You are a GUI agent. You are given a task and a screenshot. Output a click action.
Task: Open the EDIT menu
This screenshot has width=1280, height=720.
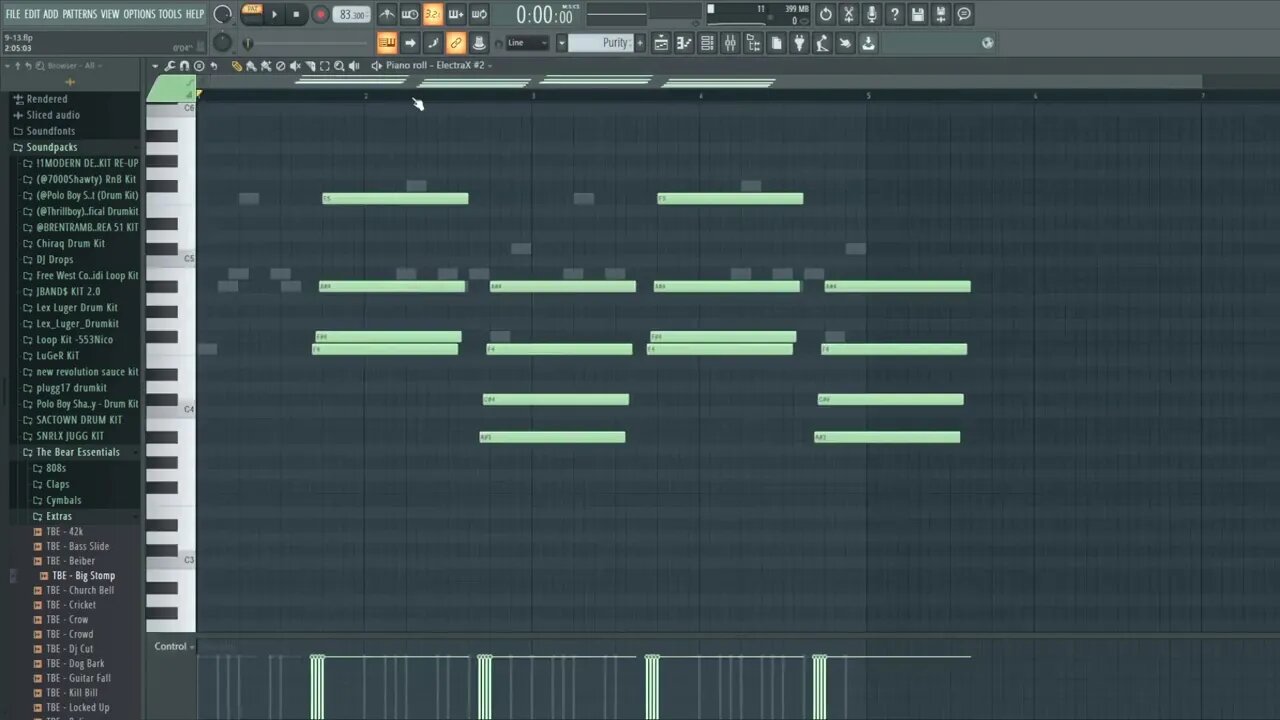pos(32,14)
